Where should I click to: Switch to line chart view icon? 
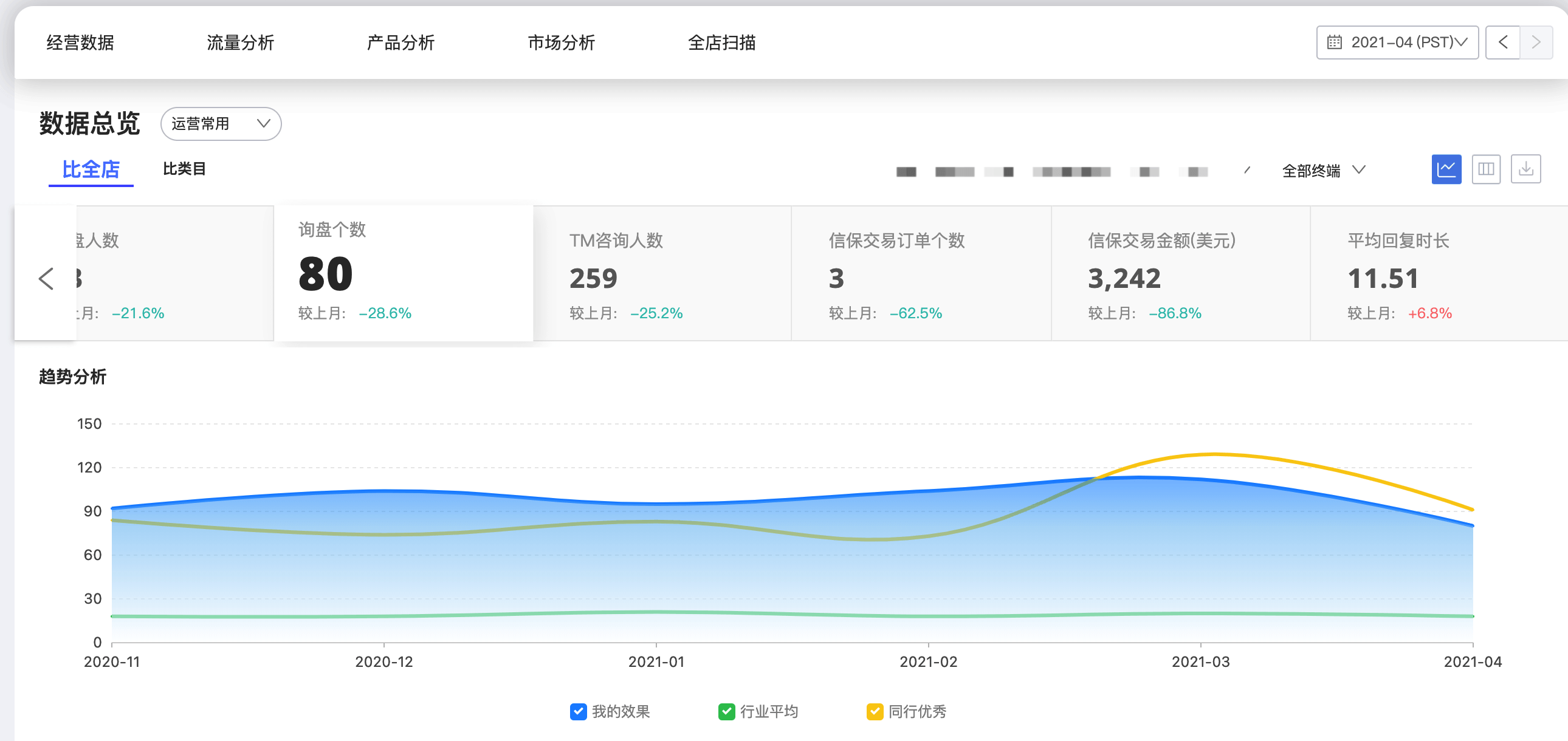(1446, 169)
